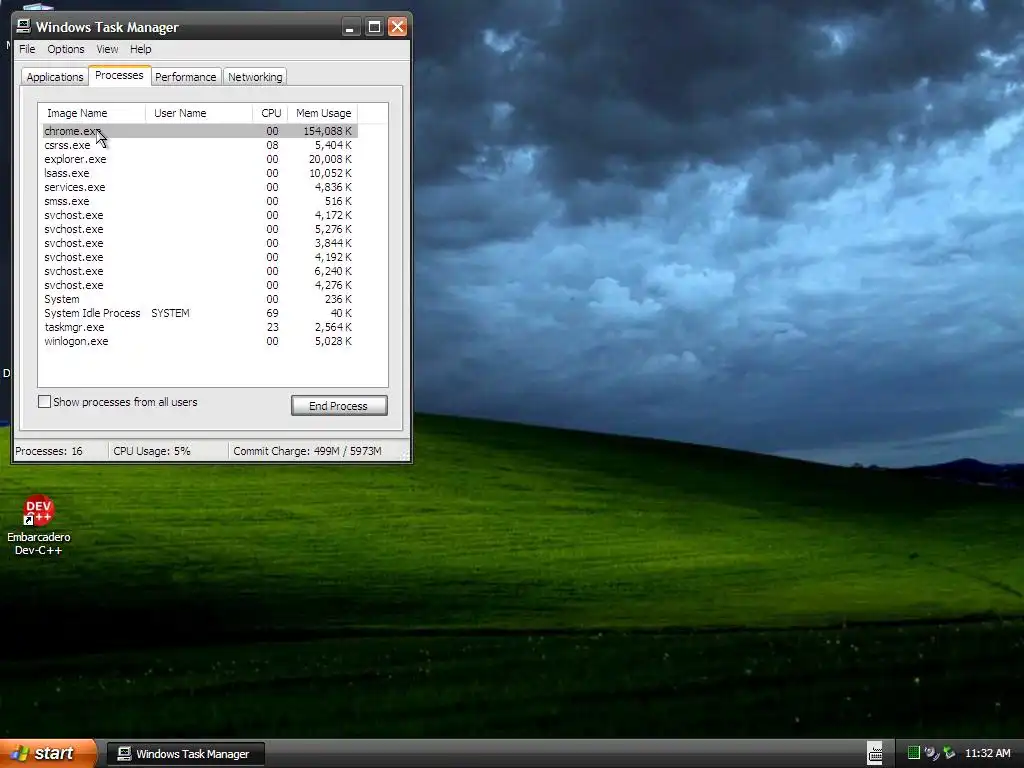Select the System Idle Process row
1024x768 pixels.
[200, 313]
